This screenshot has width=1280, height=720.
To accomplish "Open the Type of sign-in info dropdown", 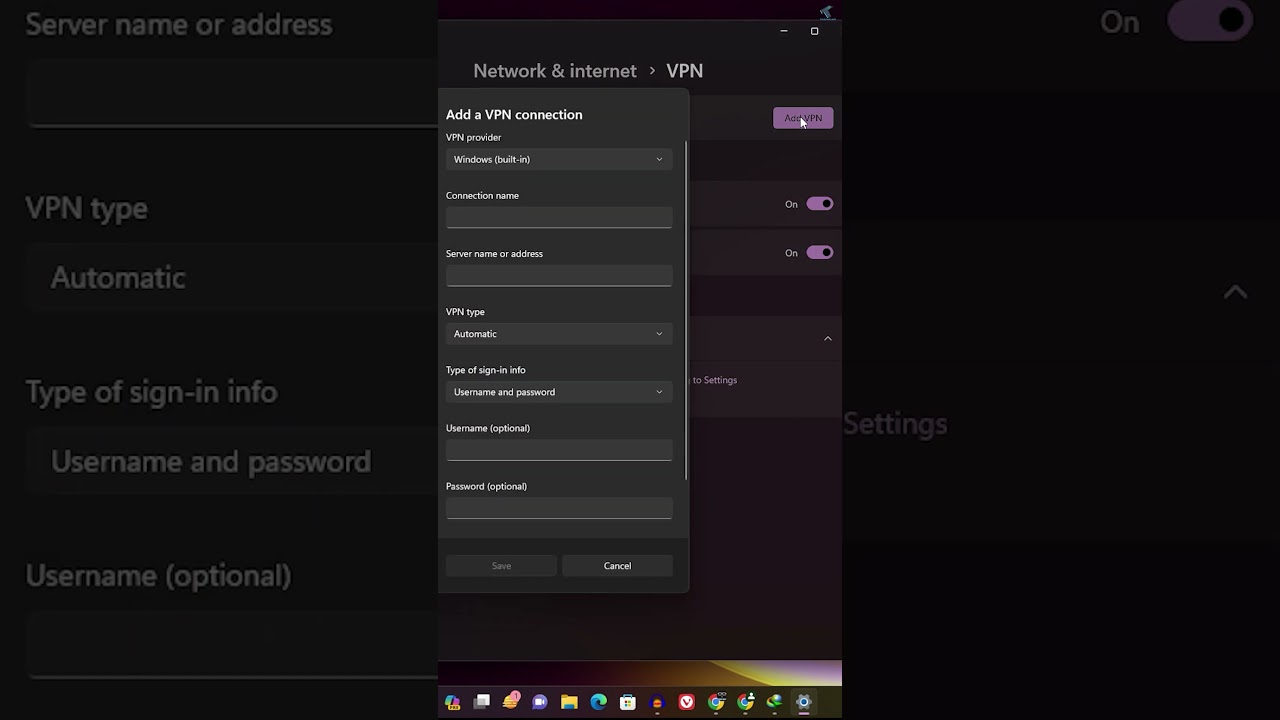I will pyautogui.click(x=559, y=392).
